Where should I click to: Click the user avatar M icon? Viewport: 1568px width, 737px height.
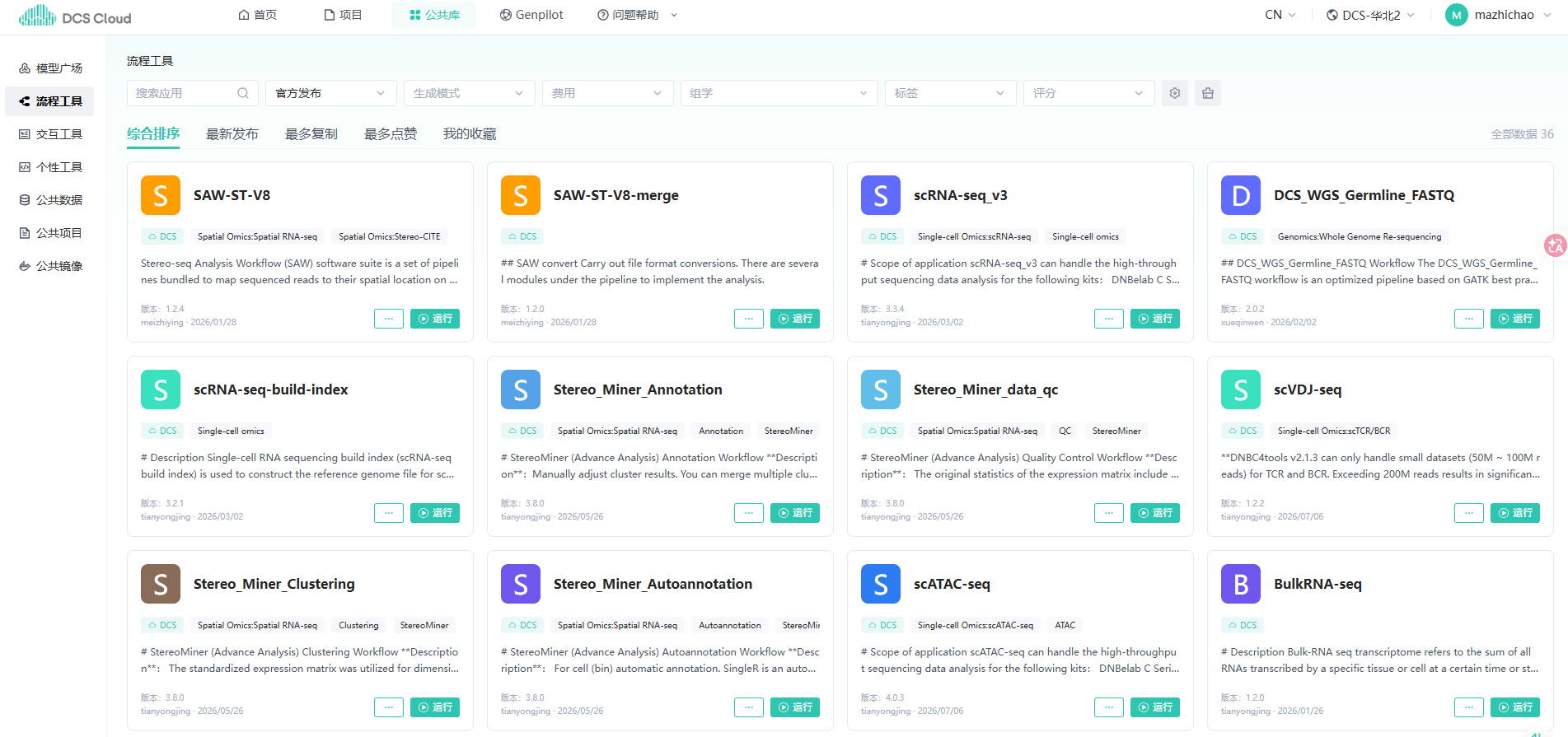(x=1457, y=15)
